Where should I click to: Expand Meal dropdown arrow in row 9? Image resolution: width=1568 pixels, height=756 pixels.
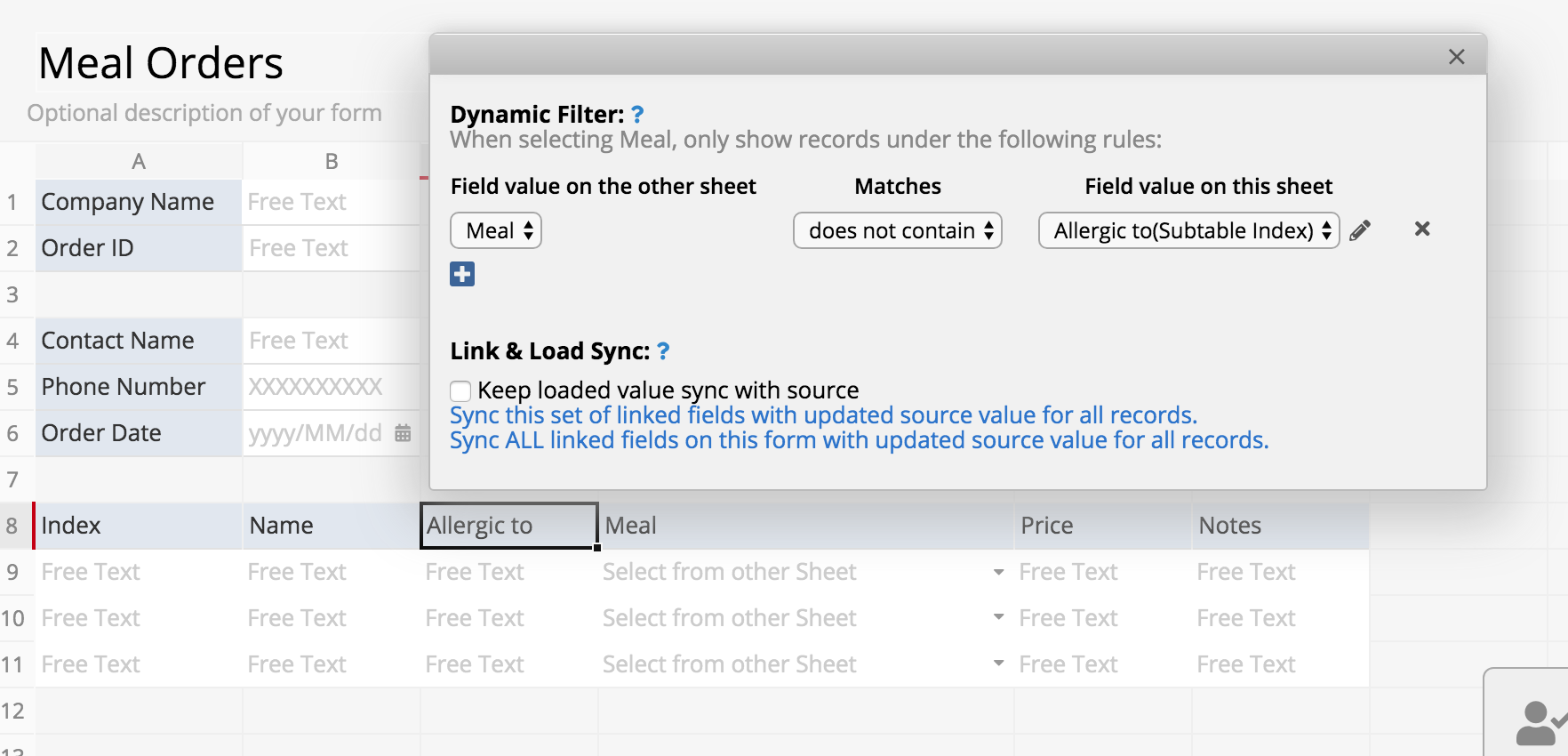999,572
